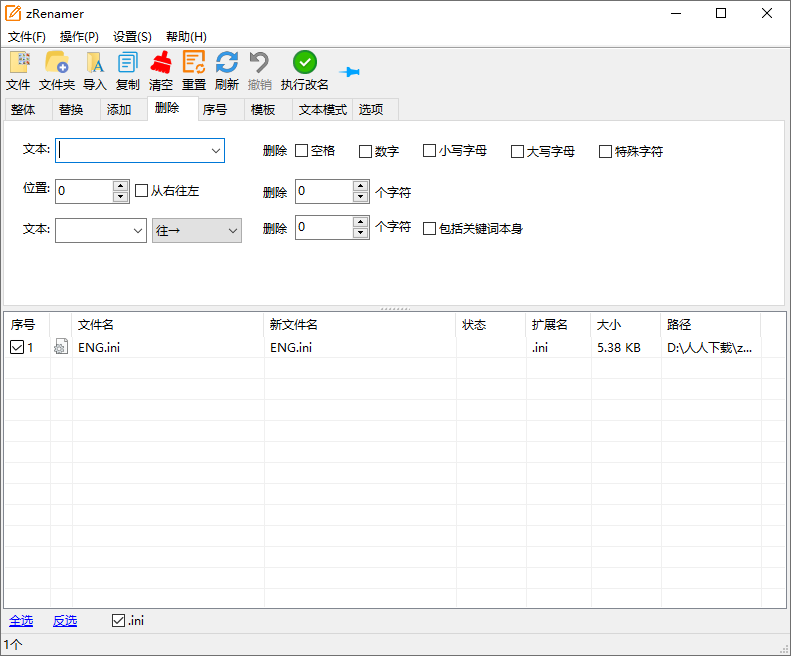The image size is (791, 656).
Task: Click the 清空 clear-list broom icon
Action: pyautogui.click(x=161, y=63)
